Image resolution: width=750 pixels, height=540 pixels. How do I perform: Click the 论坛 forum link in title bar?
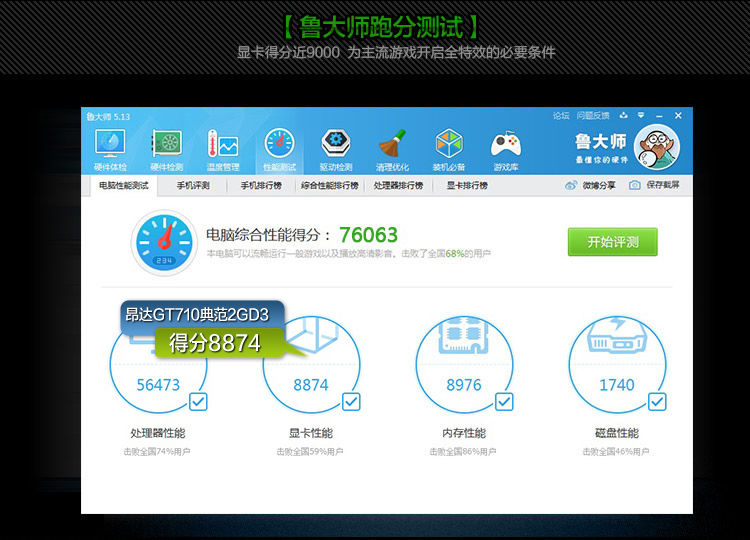coord(561,116)
